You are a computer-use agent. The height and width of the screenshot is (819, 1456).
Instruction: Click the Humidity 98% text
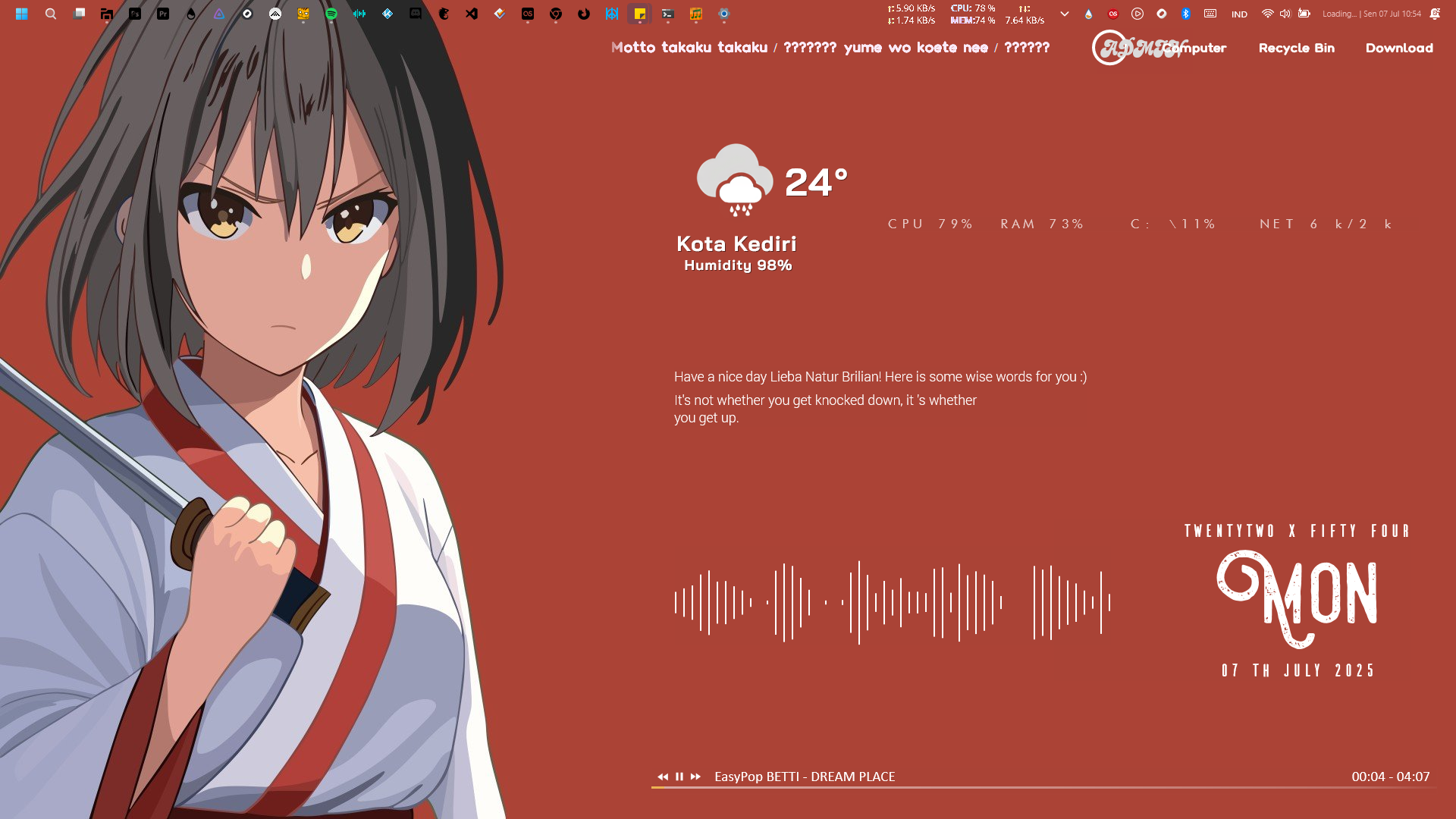[x=738, y=265]
